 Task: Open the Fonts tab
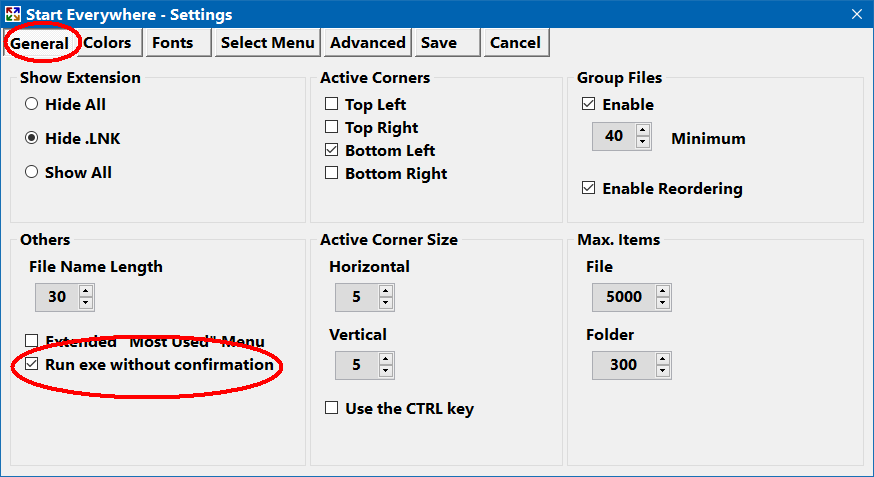pyautogui.click(x=173, y=42)
